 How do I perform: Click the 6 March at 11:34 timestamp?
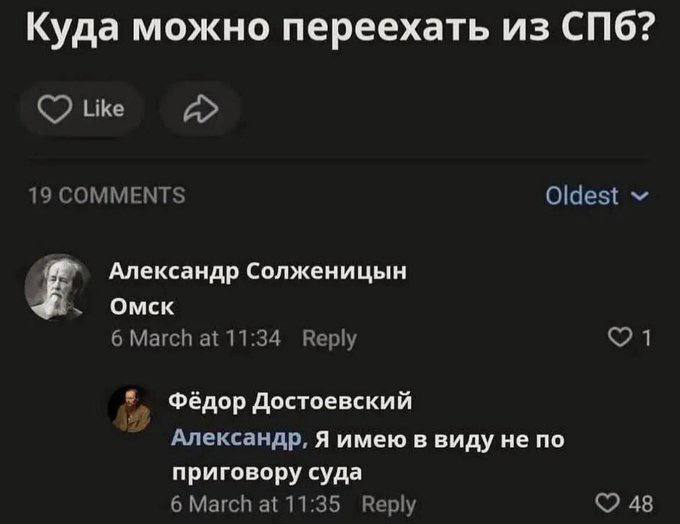pos(195,338)
